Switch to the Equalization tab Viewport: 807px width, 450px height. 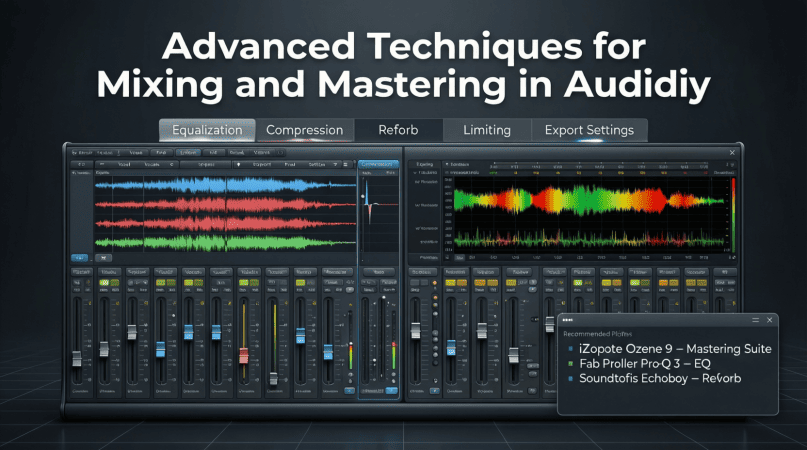(x=206, y=130)
